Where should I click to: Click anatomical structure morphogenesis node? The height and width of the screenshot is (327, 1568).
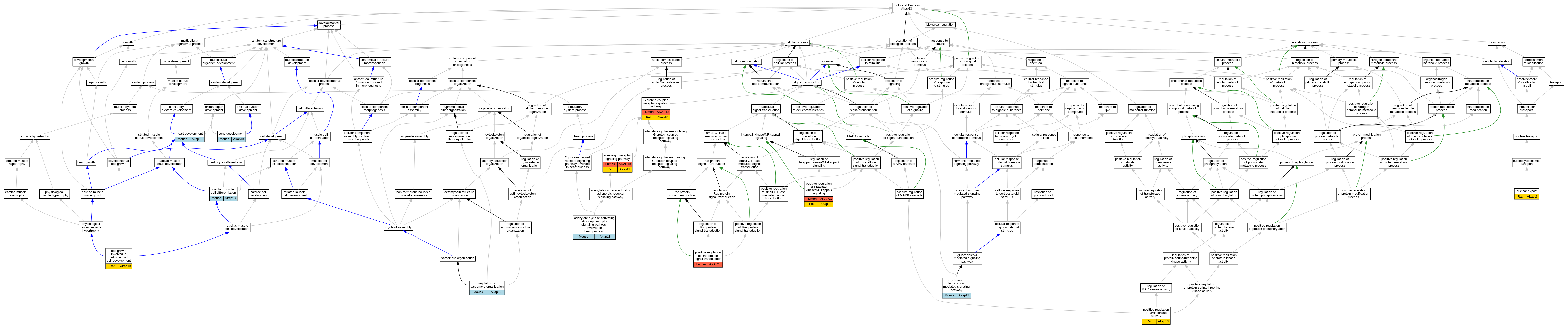[x=374, y=62]
